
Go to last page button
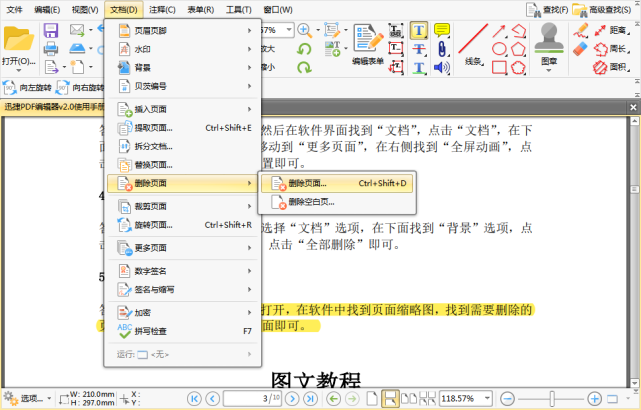(x=311, y=398)
